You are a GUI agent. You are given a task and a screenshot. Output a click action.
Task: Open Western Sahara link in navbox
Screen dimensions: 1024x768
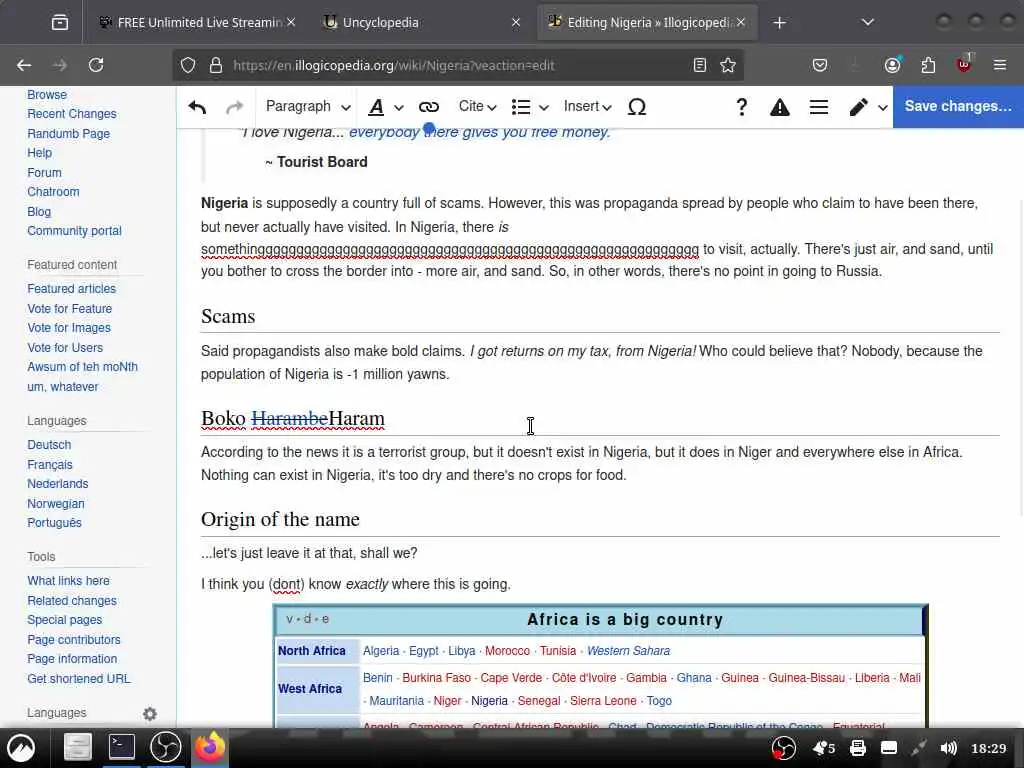[628, 651]
